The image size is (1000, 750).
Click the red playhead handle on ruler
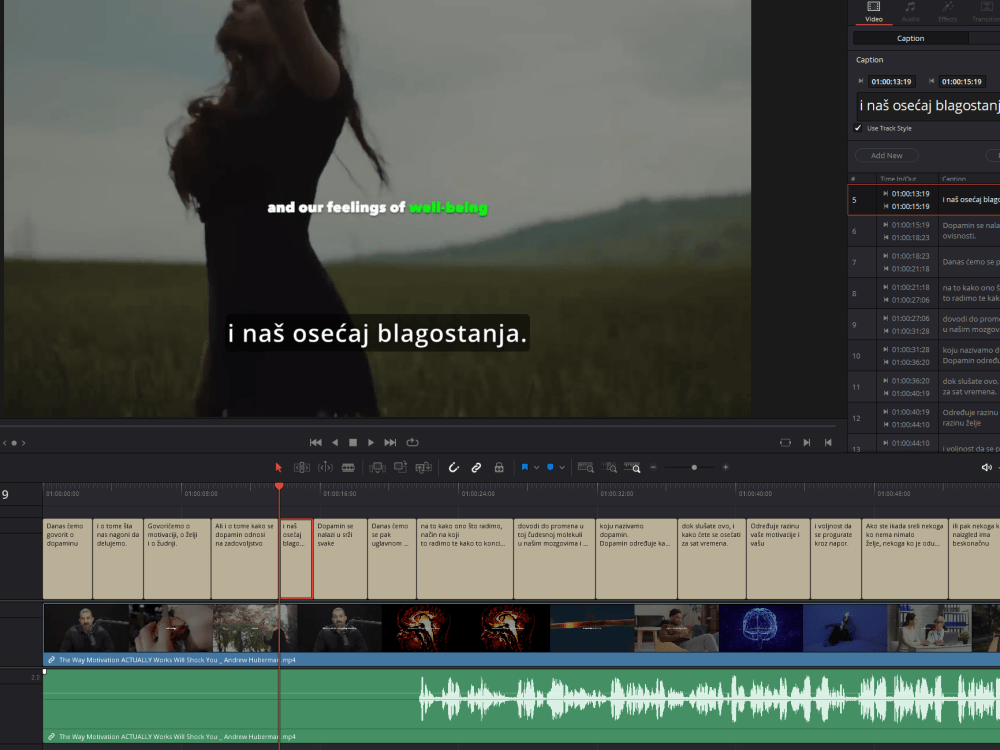pyautogui.click(x=279, y=486)
